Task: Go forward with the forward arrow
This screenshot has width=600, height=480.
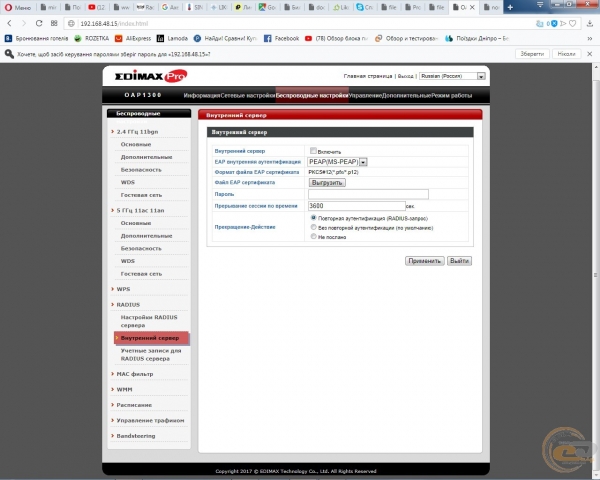Action: [24, 23]
